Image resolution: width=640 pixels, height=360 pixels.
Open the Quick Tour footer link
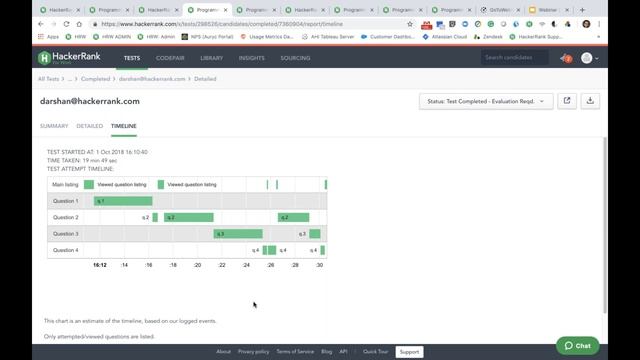(376, 351)
